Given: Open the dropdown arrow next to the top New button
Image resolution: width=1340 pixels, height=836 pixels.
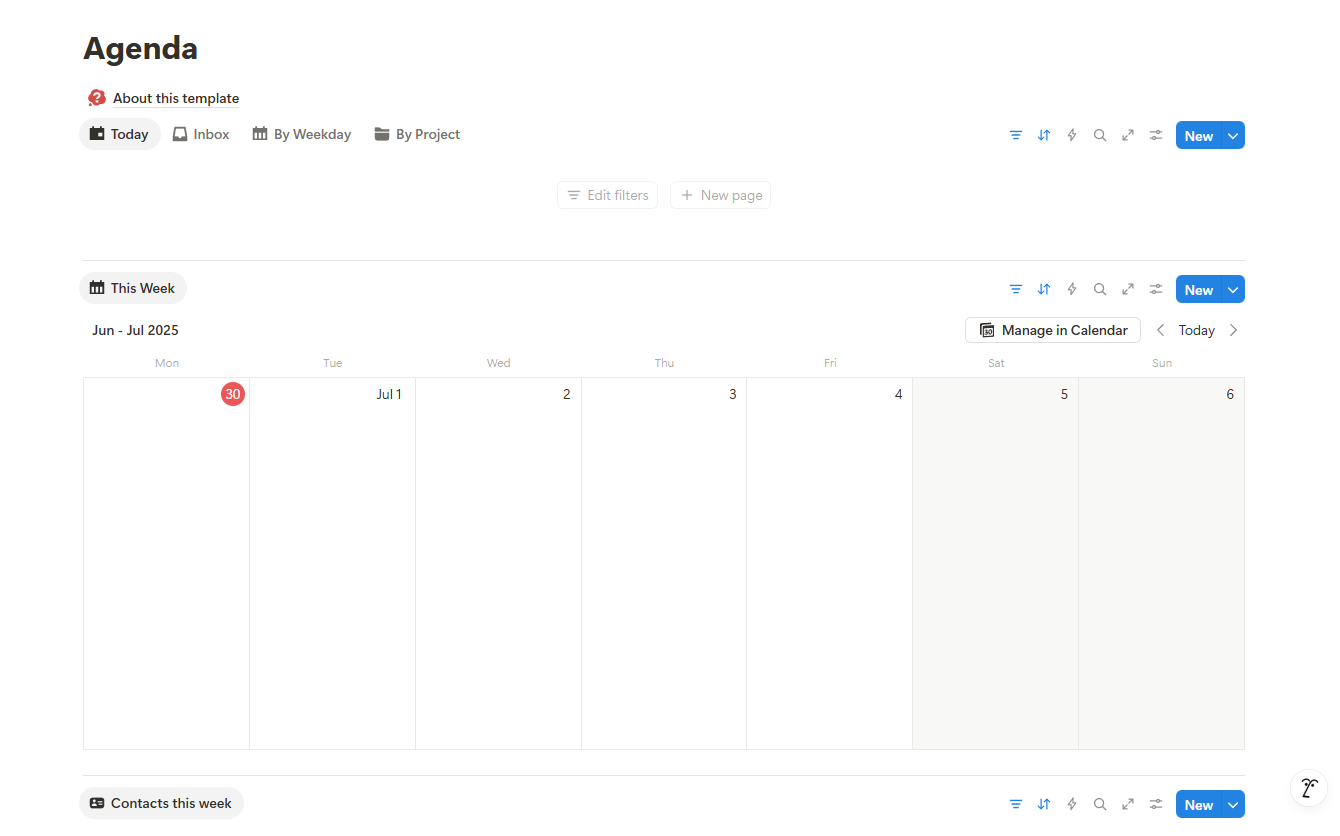Looking at the screenshot, I should [1233, 136].
